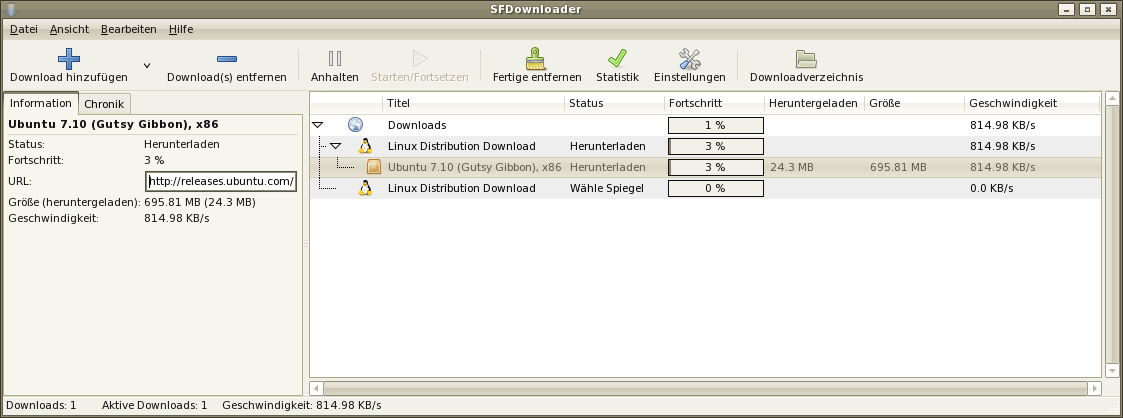Image resolution: width=1123 pixels, height=418 pixels.
Task: Open the Downloadverzeichnis folder icon
Action: click(x=806, y=59)
